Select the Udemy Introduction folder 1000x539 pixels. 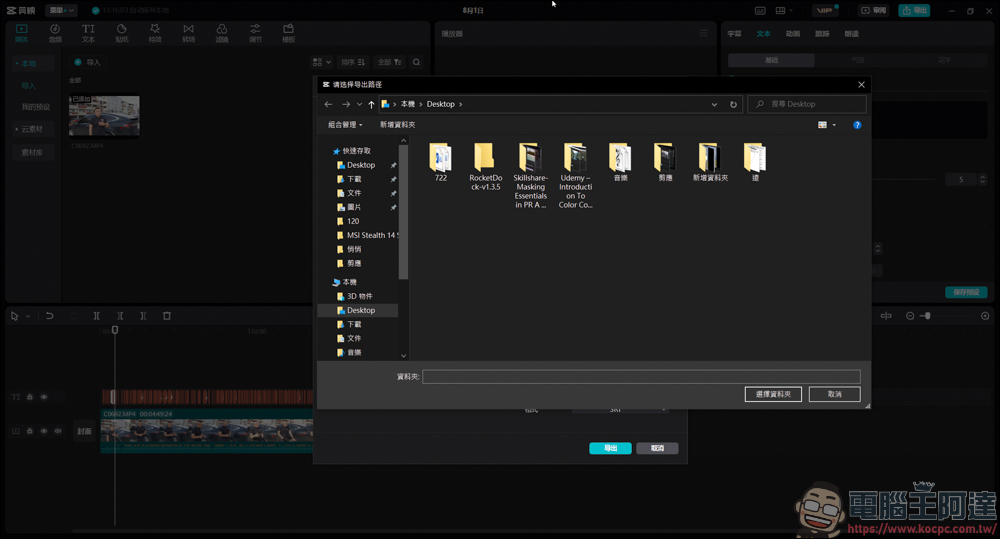click(575, 175)
